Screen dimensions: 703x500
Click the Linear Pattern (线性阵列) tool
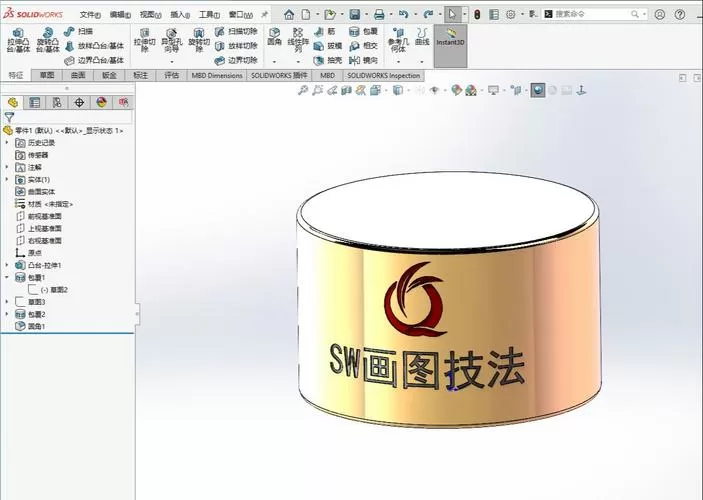pyautogui.click(x=298, y=39)
